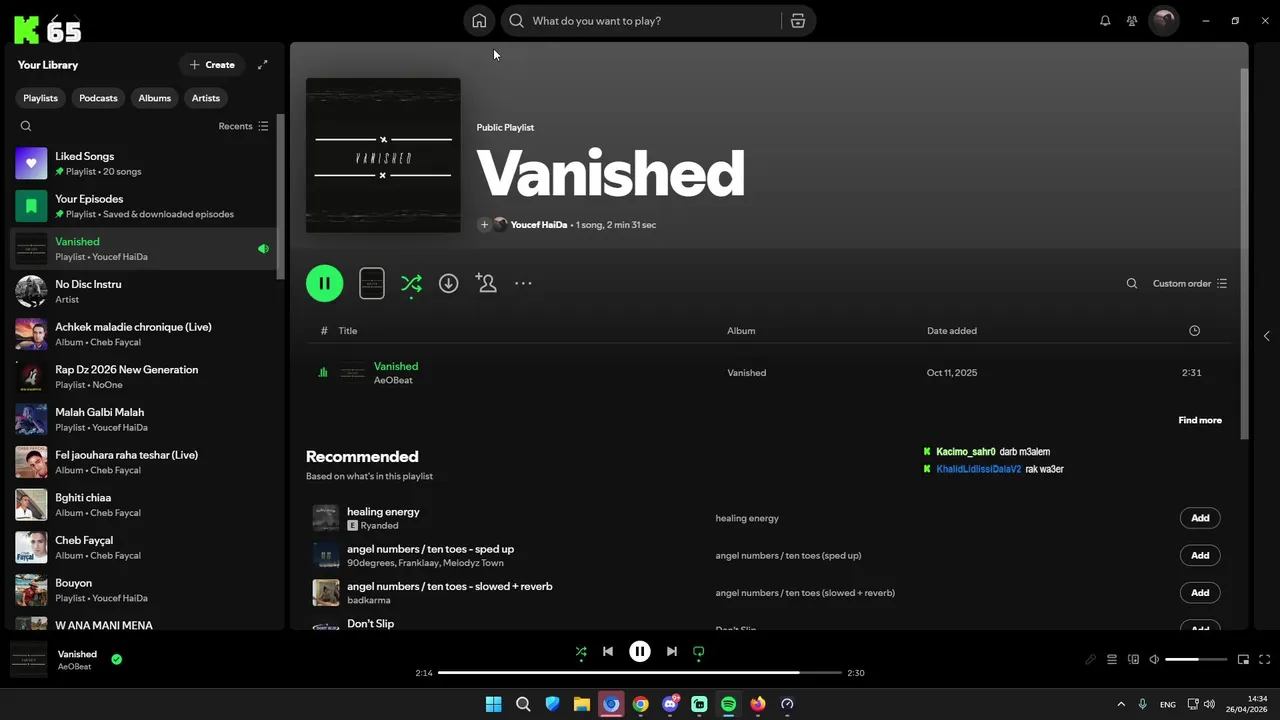Expand the right Now Playing side panel

point(1266,336)
